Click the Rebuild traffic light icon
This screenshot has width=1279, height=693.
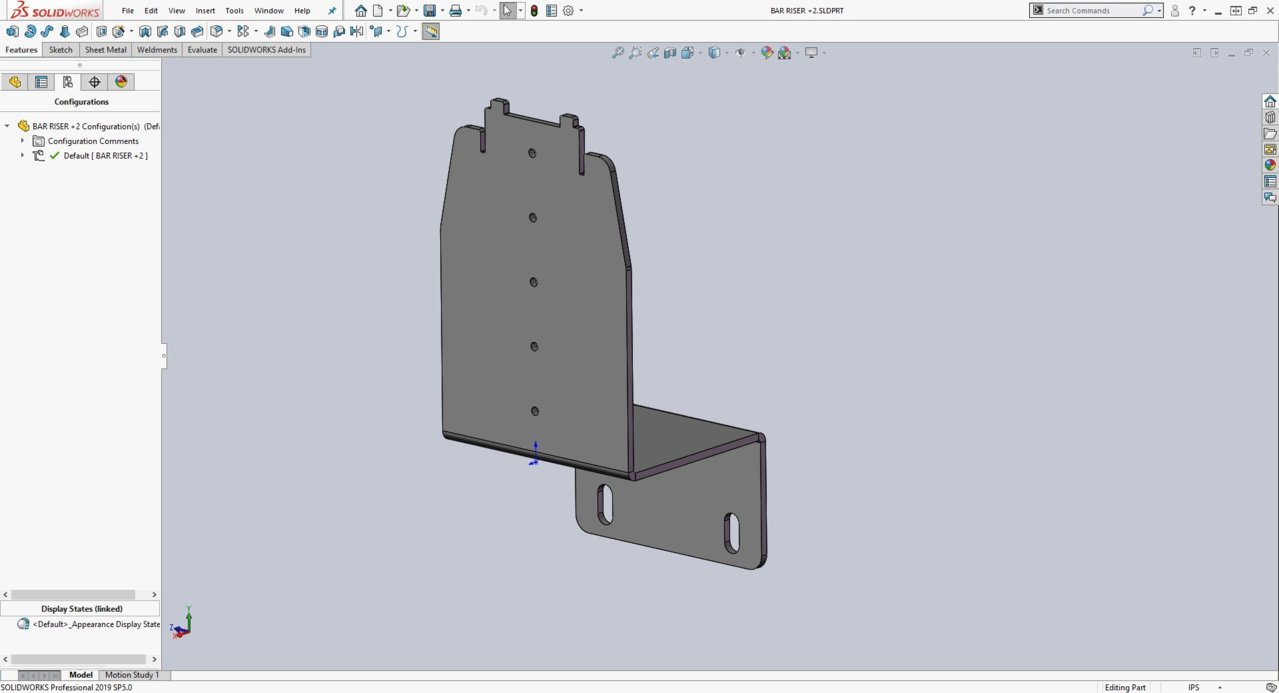pos(534,11)
